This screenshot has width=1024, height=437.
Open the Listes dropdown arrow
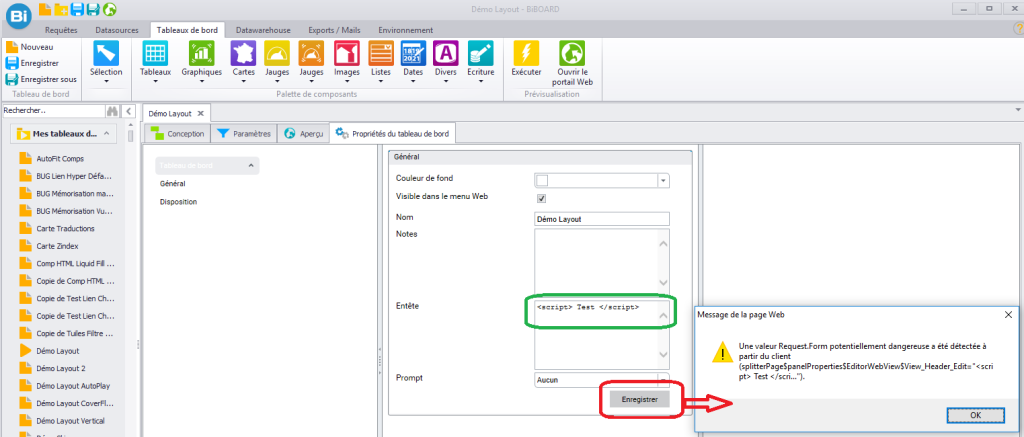(x=381, y=81)
